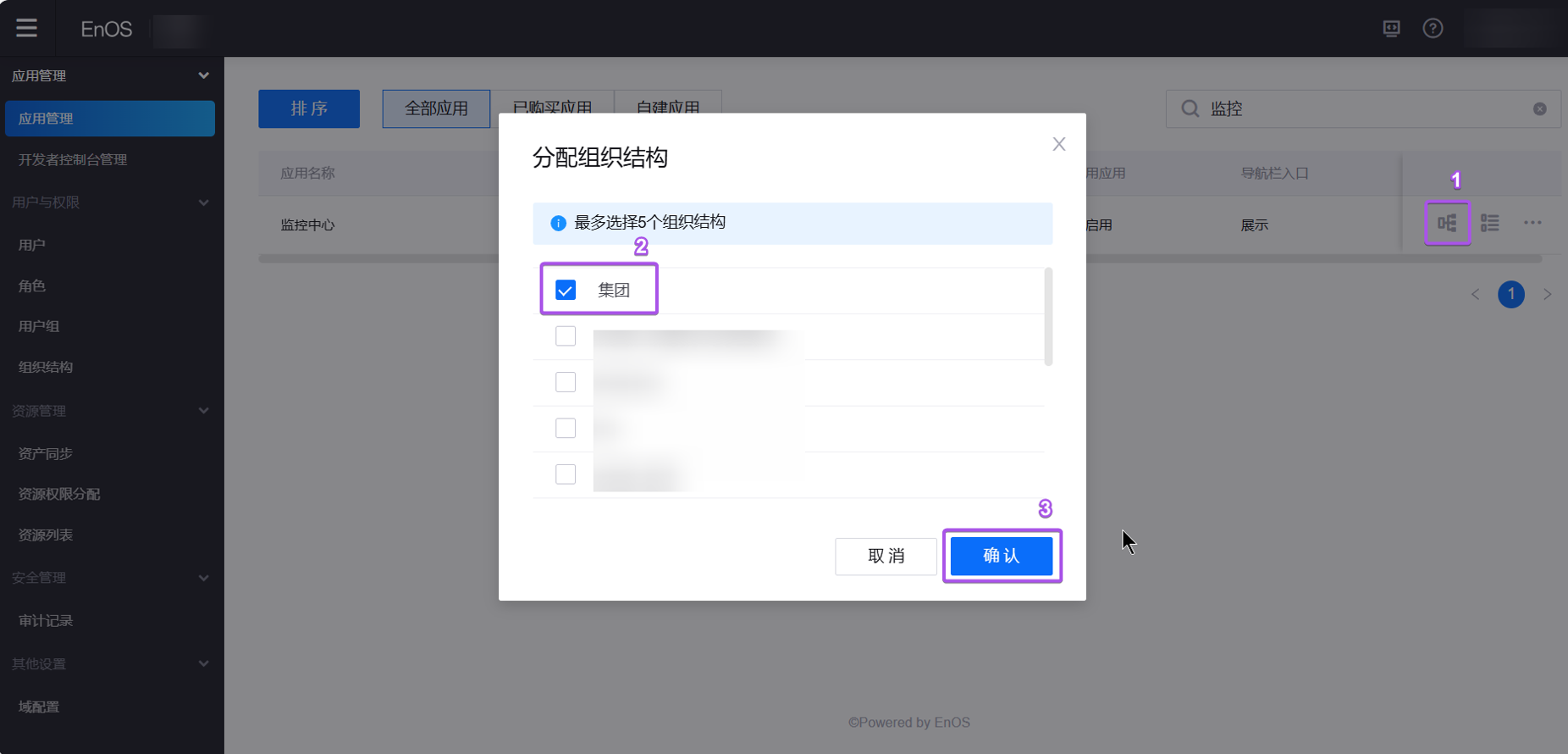Open the three-dot more actions menu
The width and height of the screenshot is (1568, 754).
1532,224
